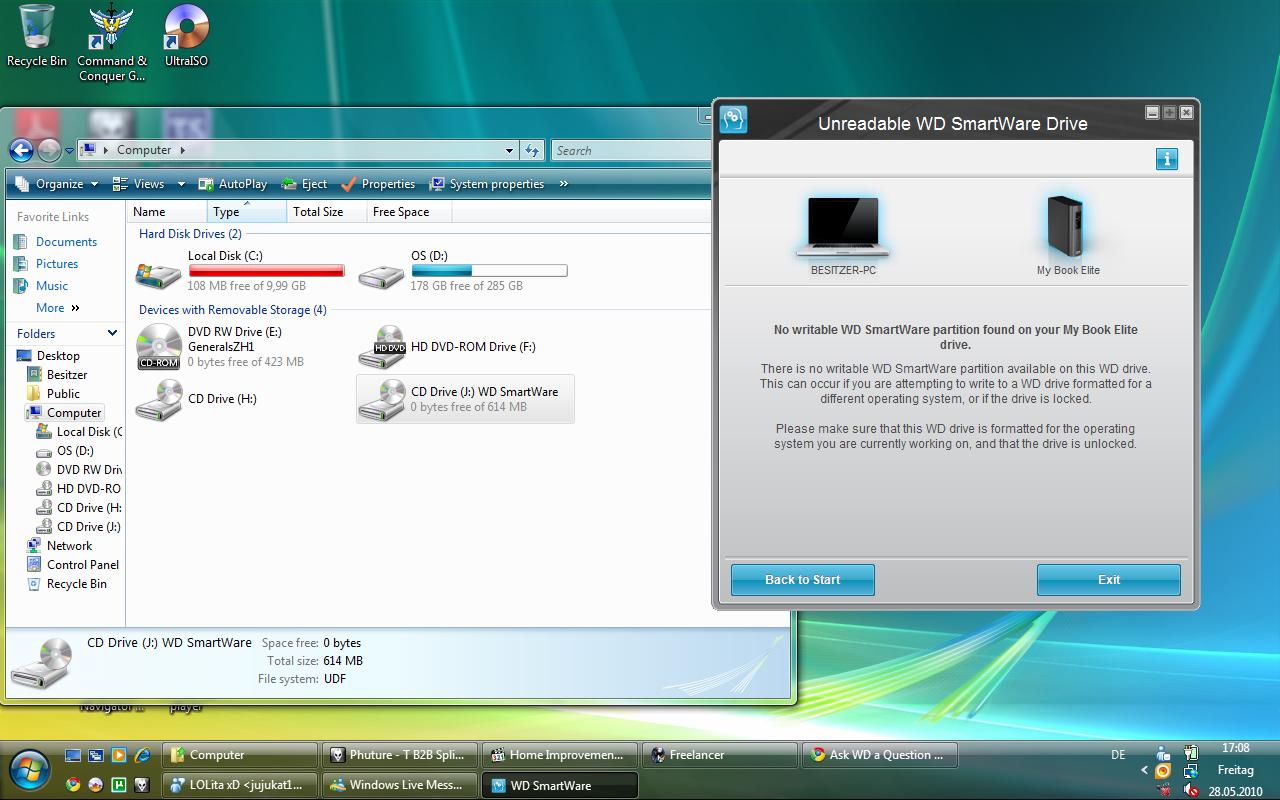The width and height of the screenshot is (1280, 800).
Task: Open the recent pages dropdown arrow
Action: tap(69, 151)
